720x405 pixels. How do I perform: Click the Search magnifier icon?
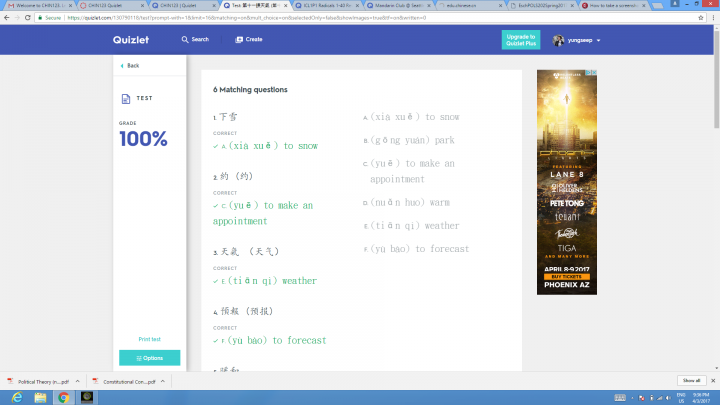[185, 39]
